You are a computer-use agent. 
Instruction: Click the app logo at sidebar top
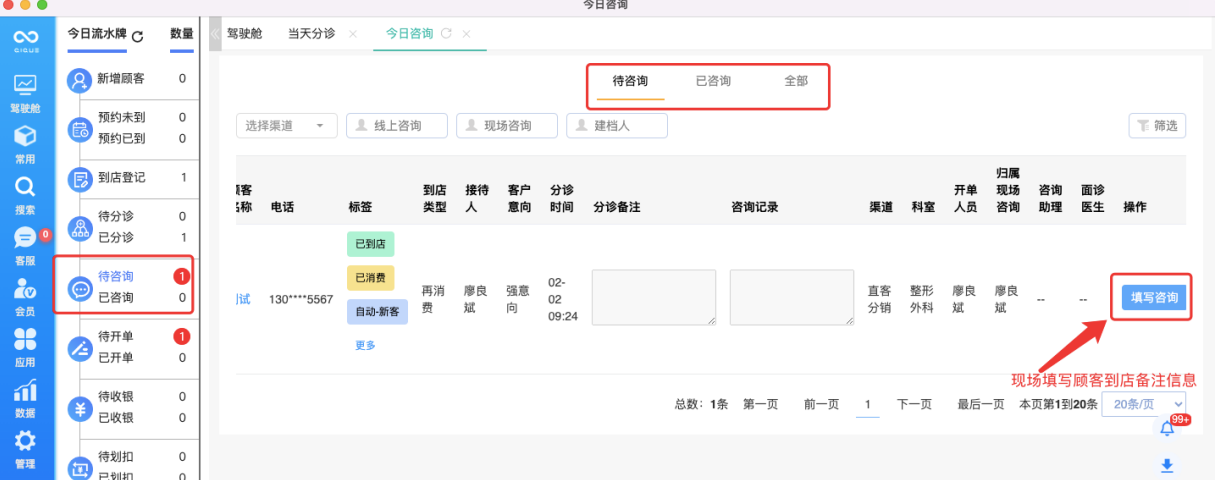(25, 41)
